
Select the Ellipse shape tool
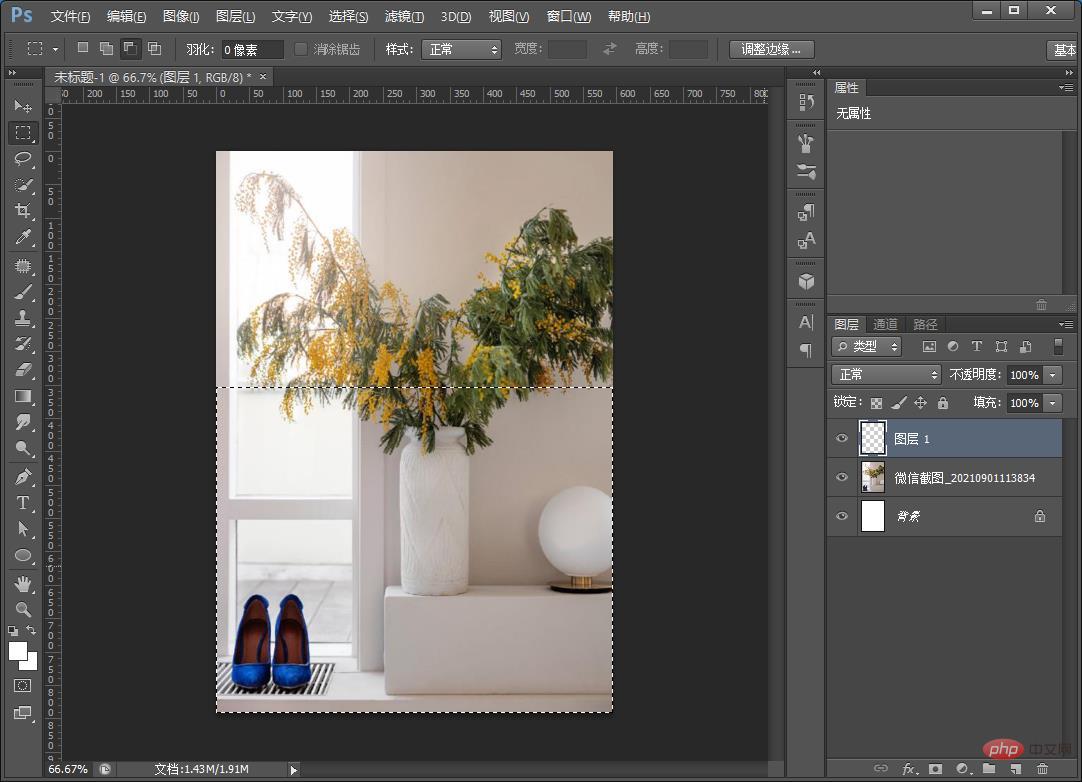coord(23,556)
